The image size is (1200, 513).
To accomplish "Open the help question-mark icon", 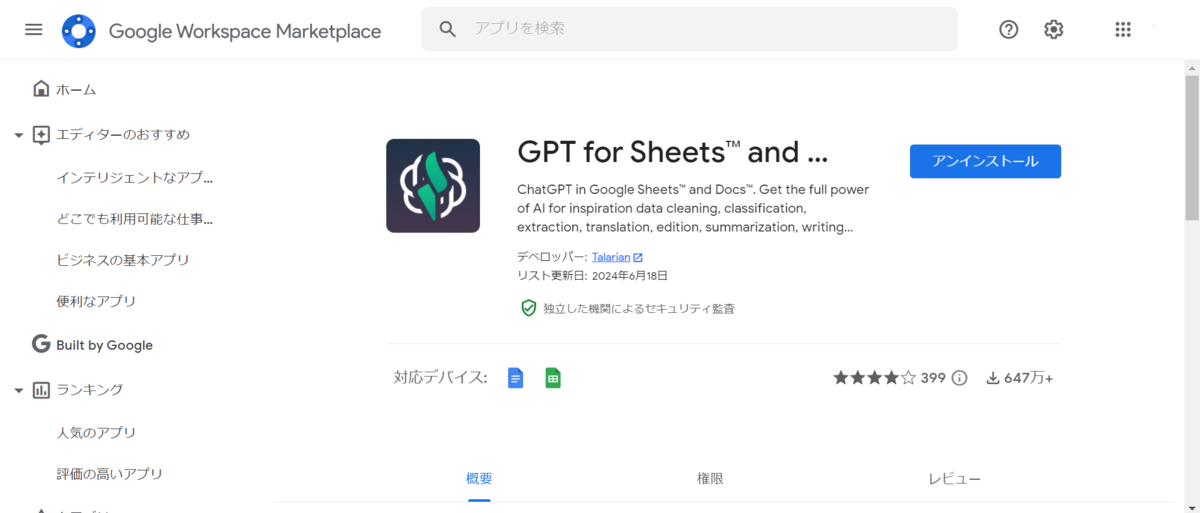I will pos(1009,30).
